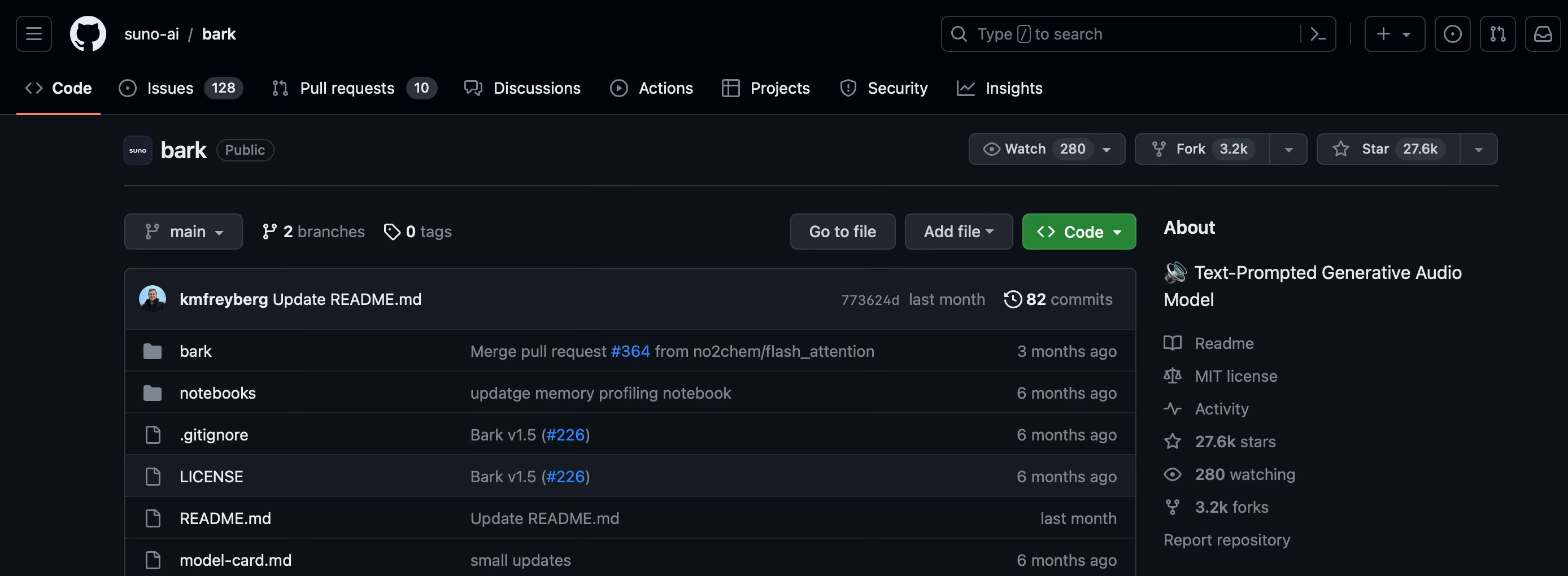Click the Report repository link
Viewport: 1568px width, 576px height.
pos(1226,540)
